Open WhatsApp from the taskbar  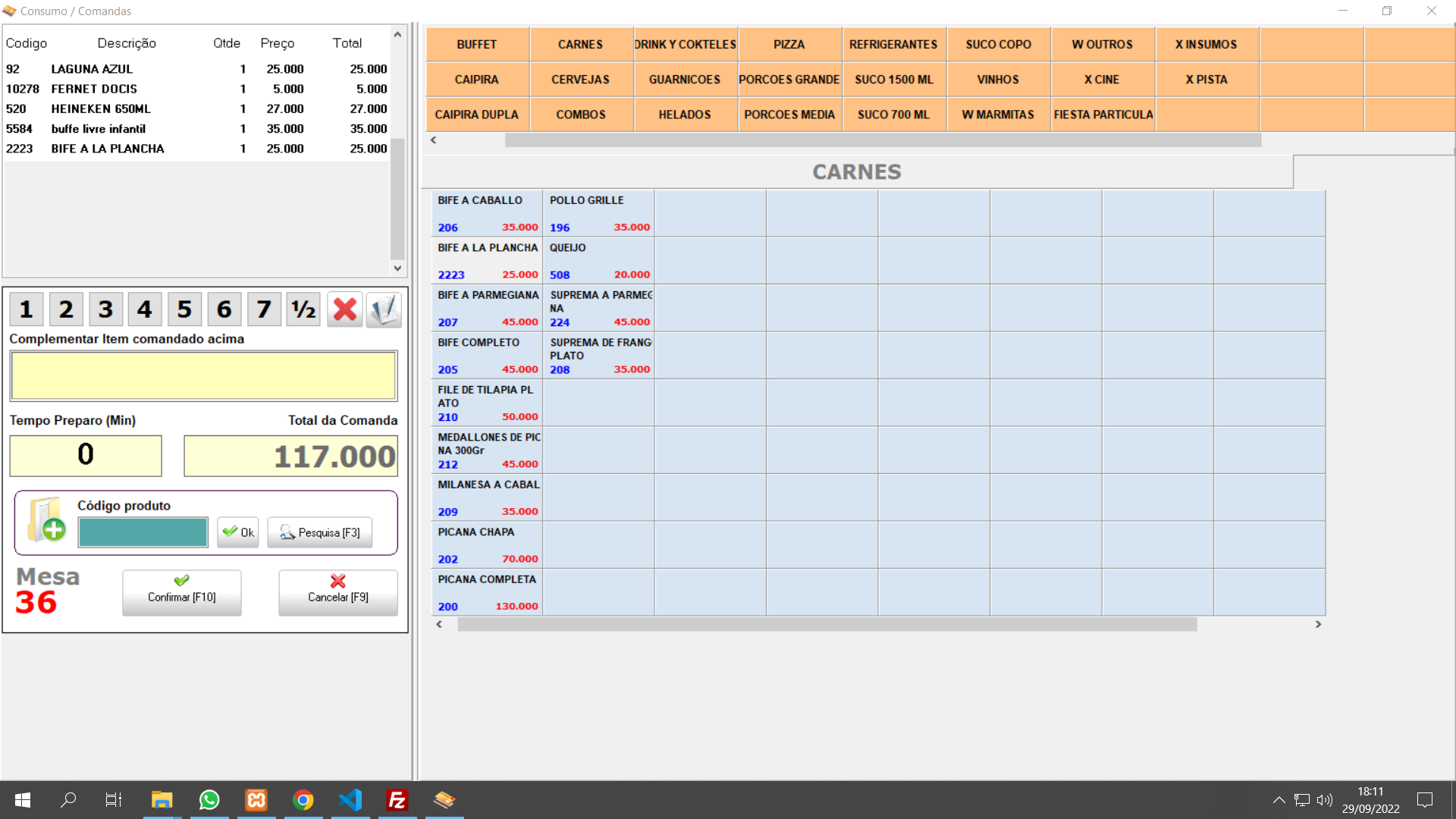(209, 800)
